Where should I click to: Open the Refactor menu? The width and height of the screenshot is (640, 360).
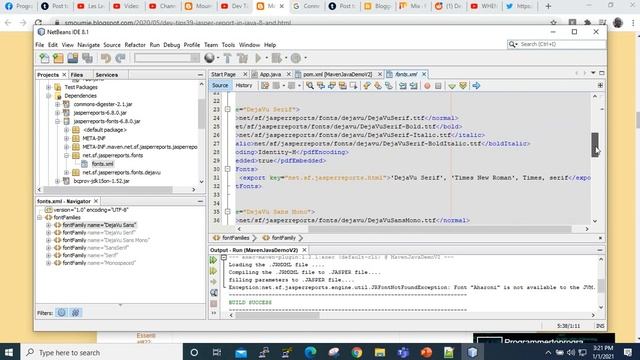point(135,45)
